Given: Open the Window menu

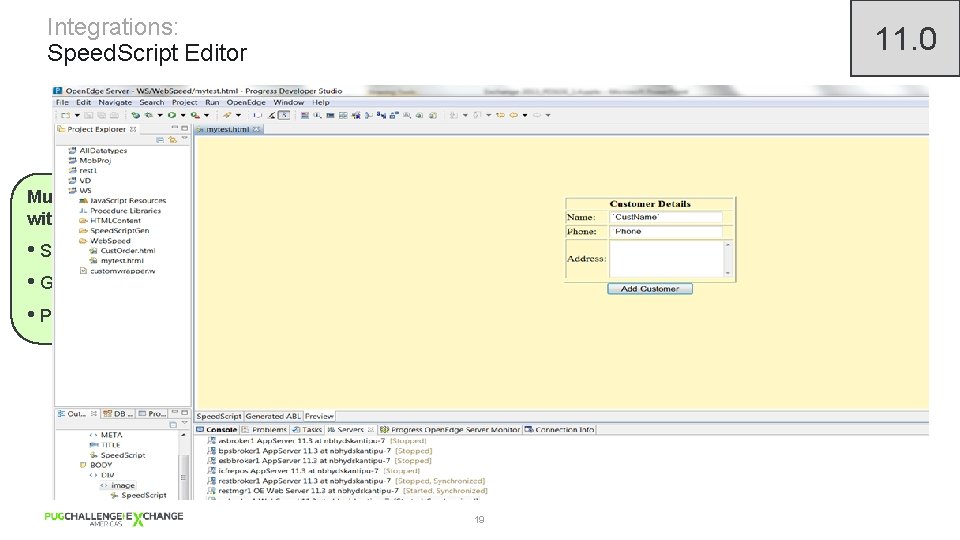Looking at the screenshot, I should click(288, 102).
